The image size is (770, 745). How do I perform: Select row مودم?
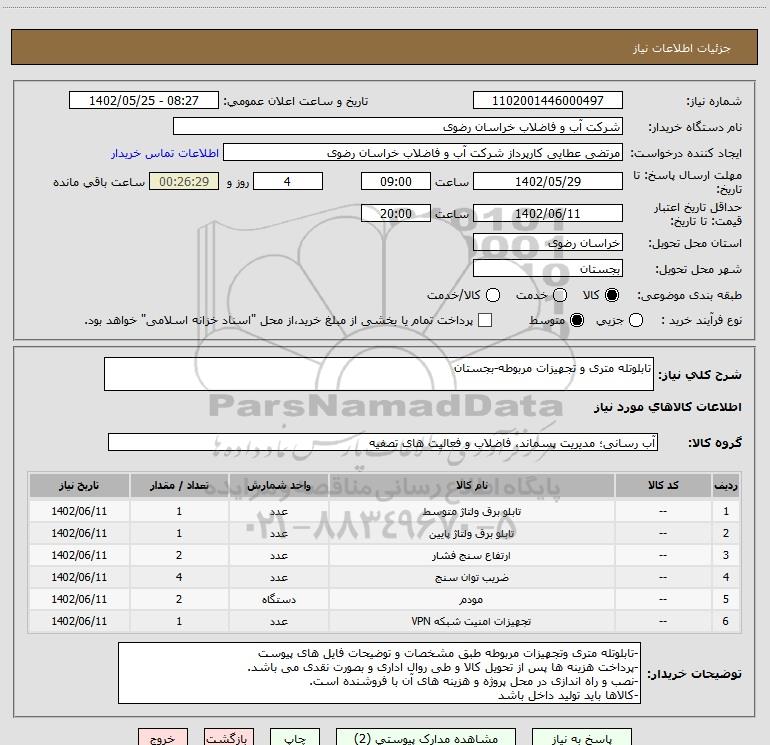pos(385,599)
